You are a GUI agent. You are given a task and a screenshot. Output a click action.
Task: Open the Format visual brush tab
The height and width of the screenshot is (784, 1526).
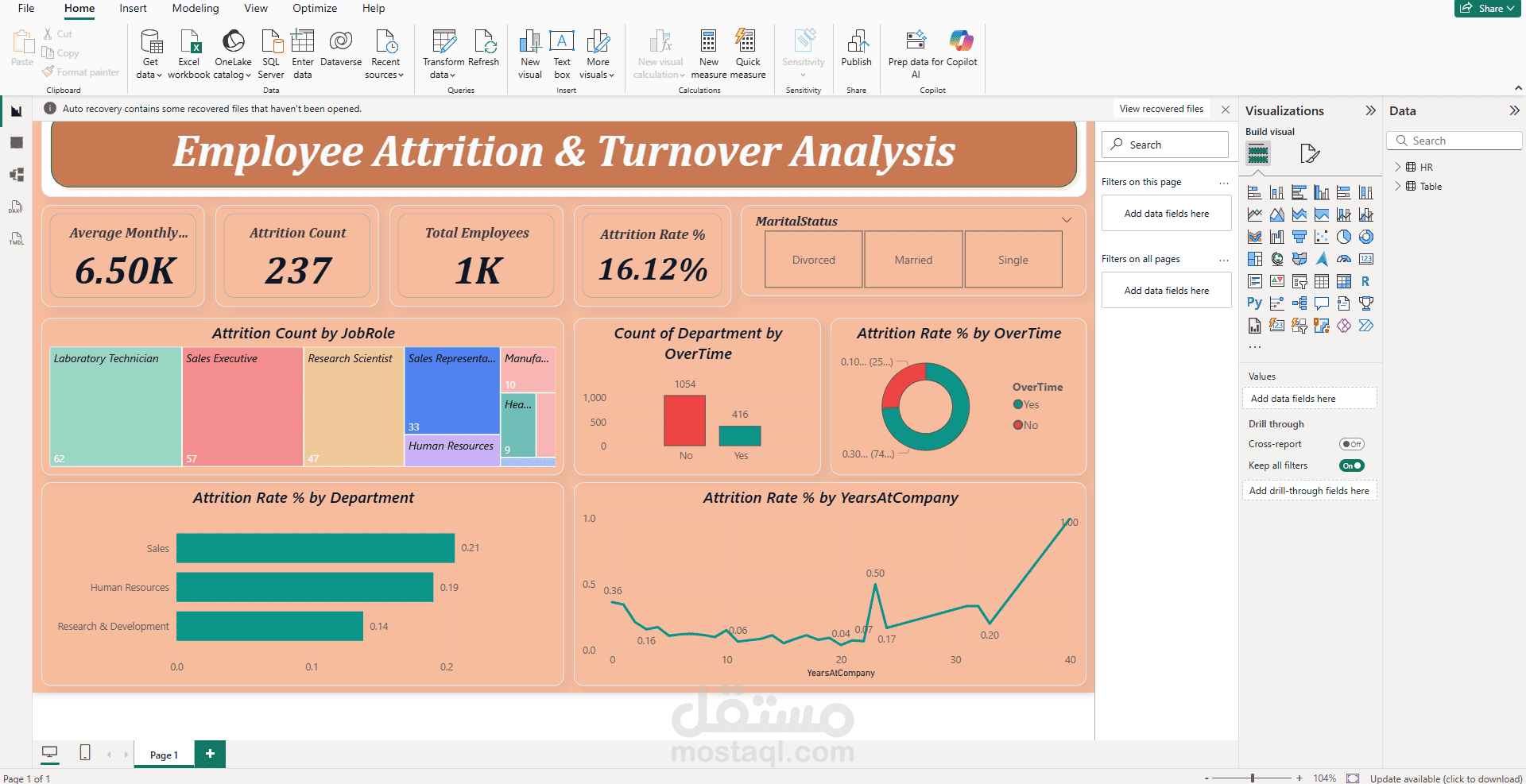click(x=1309, y=153)
